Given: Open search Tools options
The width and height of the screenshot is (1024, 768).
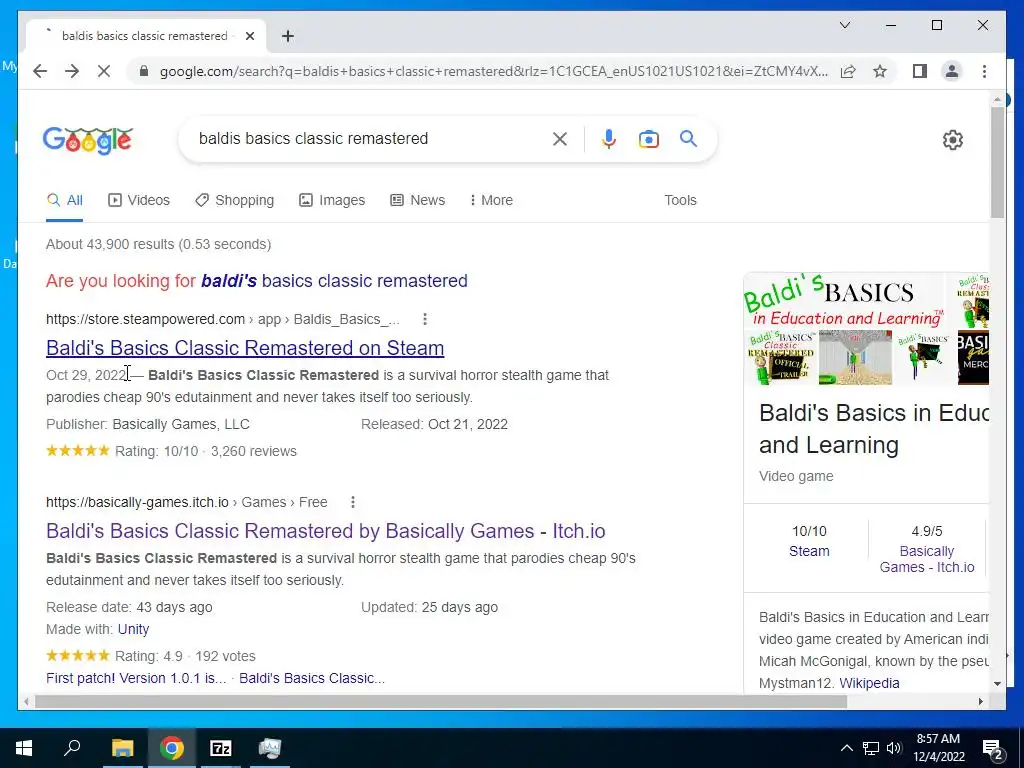Looking at the screenshot, I should (x=680, y=200).
